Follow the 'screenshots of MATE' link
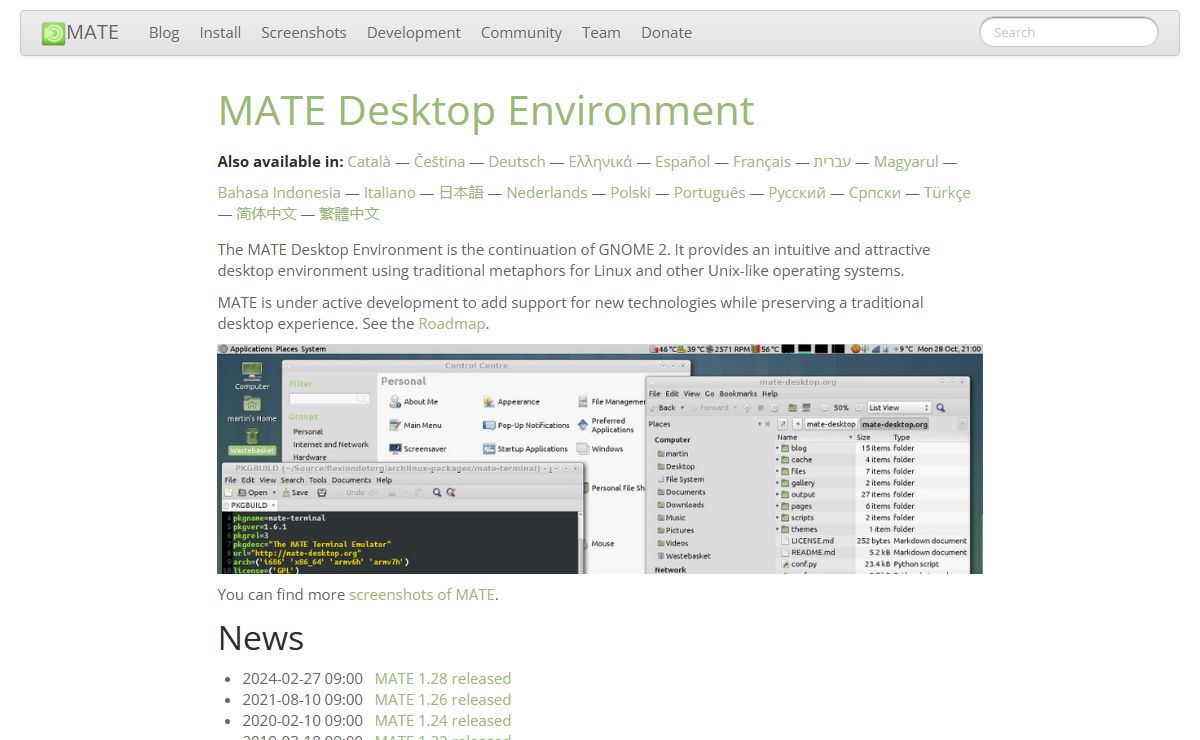1200x740 pixels. [x=422, y=594]
